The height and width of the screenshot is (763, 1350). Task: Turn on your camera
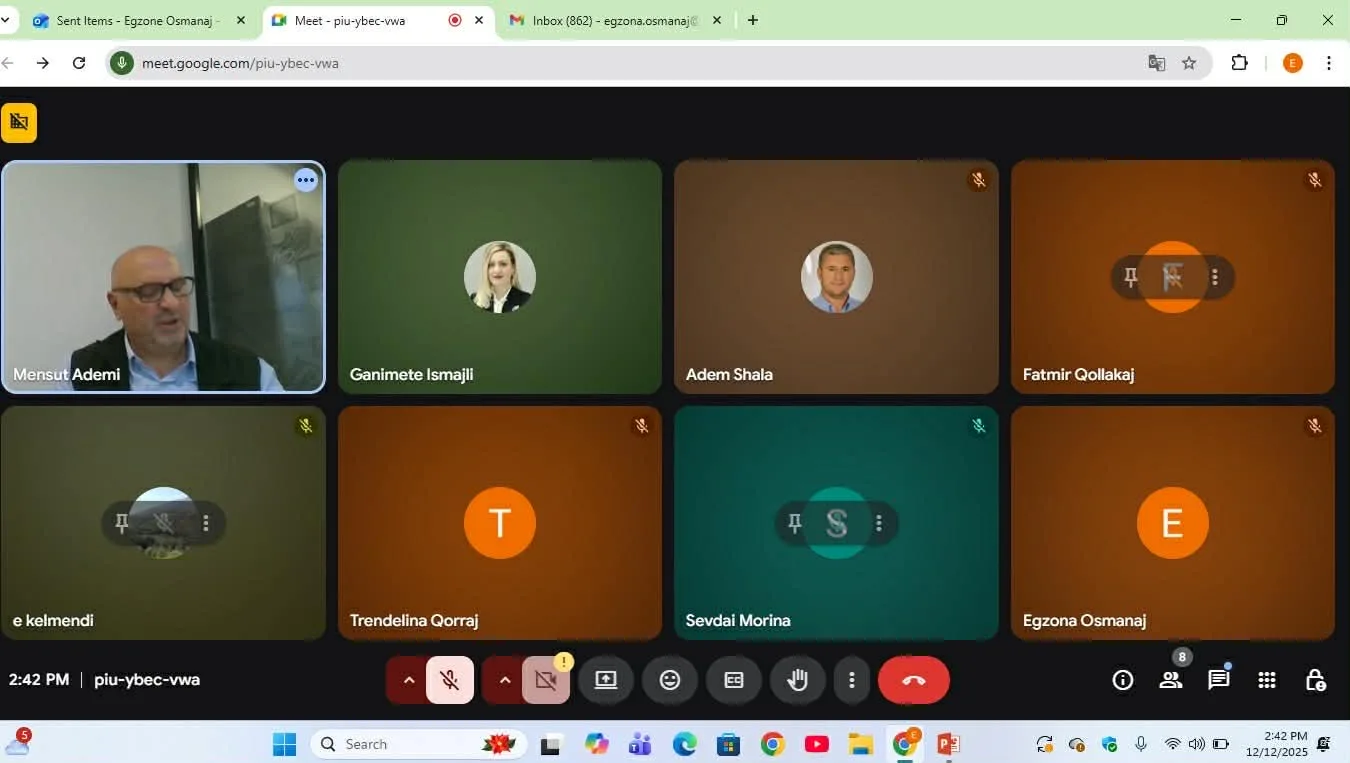pos(545,679)
